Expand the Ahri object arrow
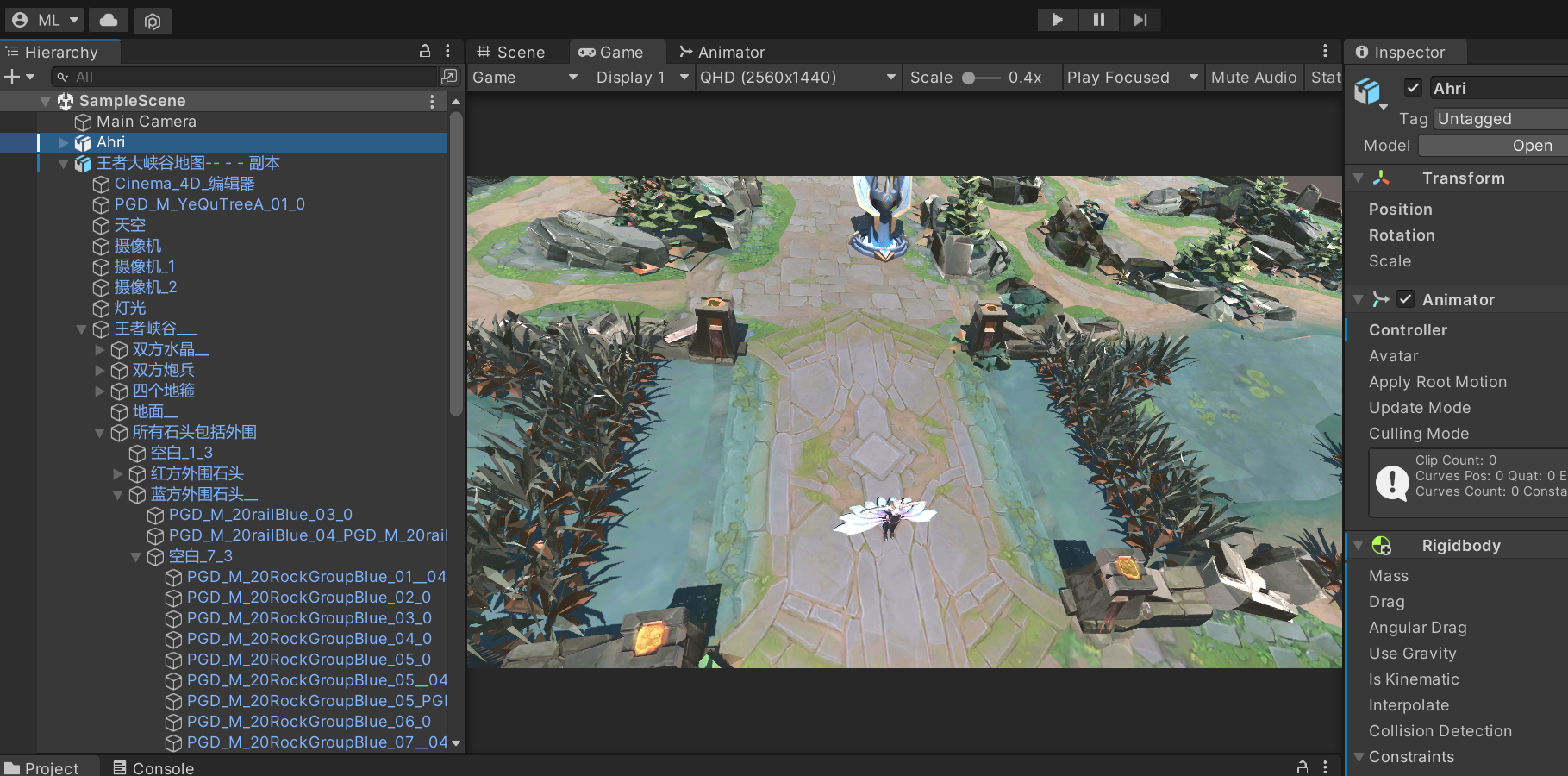 (63, 142)
